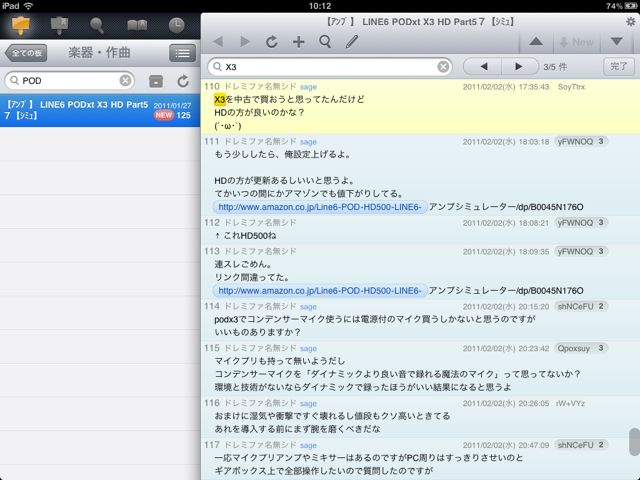Tap the battery indicator 74%
The height and width of the screenshot is (480, 640).
(621, 6)
